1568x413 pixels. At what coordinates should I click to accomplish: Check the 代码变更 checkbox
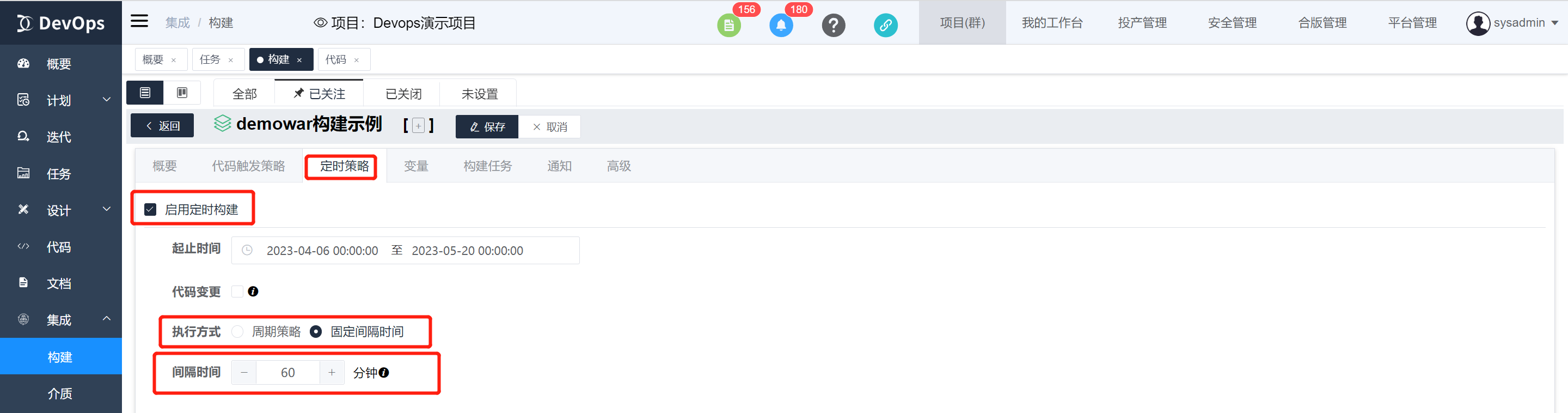click(x=237, y=292)
